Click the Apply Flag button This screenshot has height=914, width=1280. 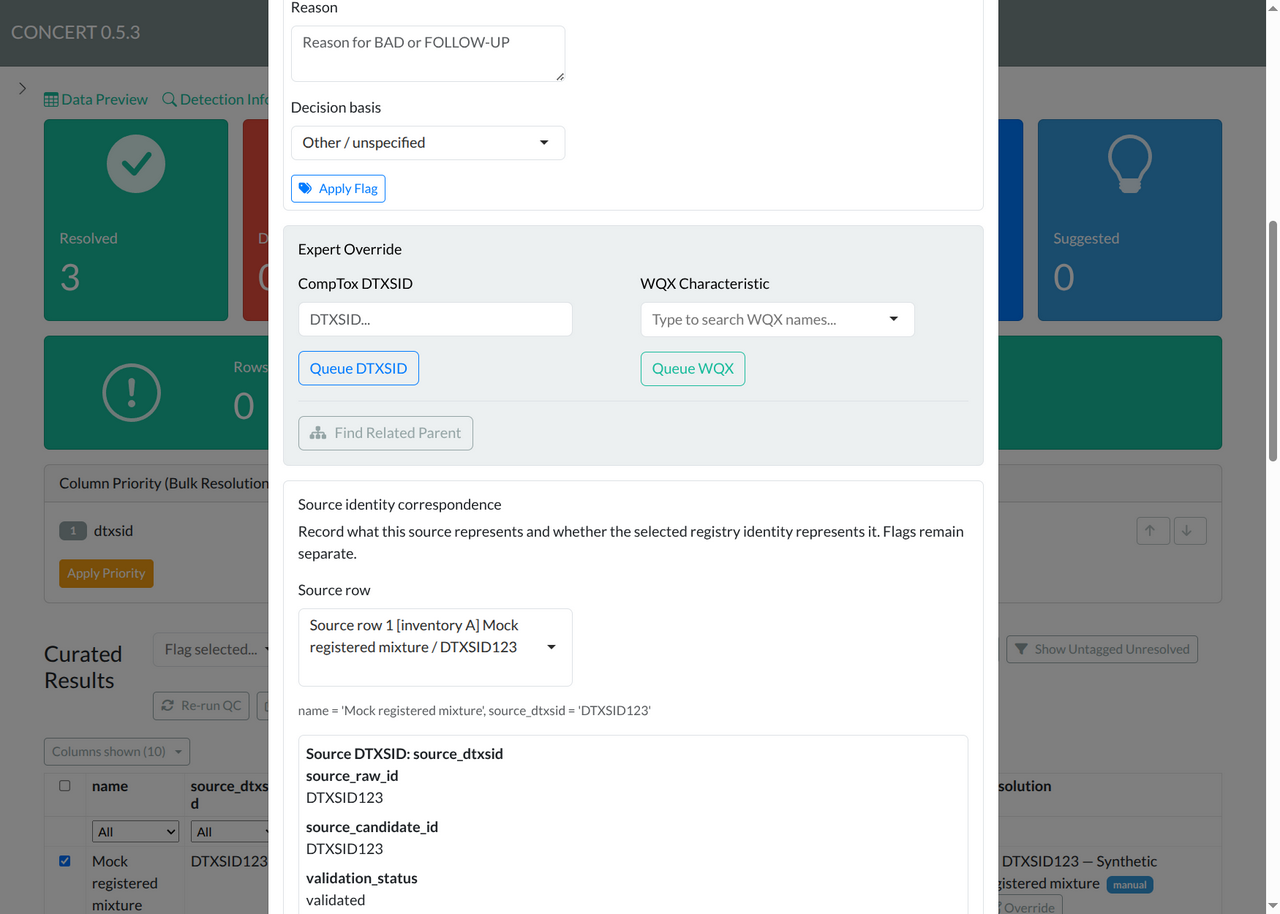pyautogui.click(x=338, y=188)
